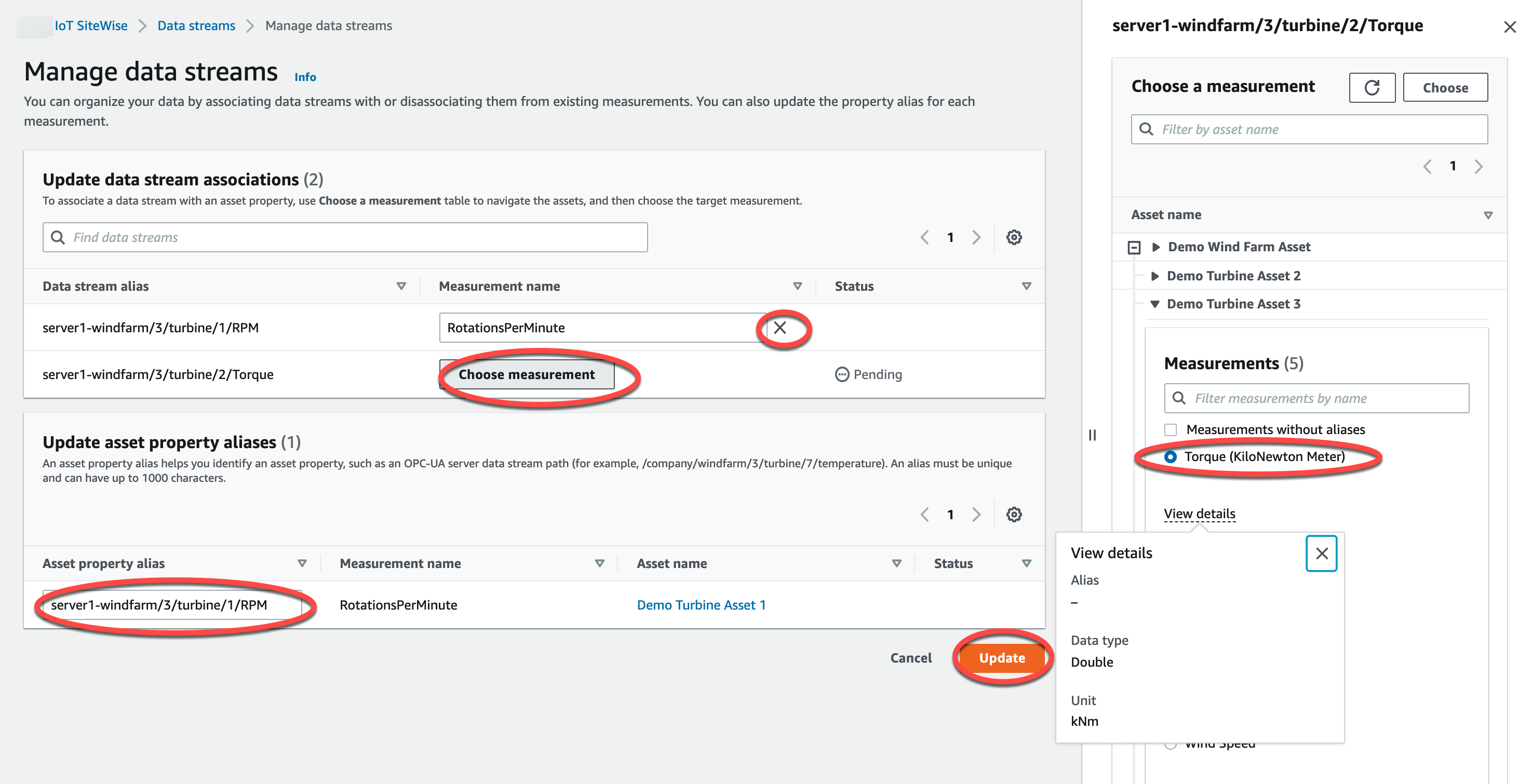Select Torque (KiloNewton Meter) radio button
1532x784 pixels.
point(1171,456)
